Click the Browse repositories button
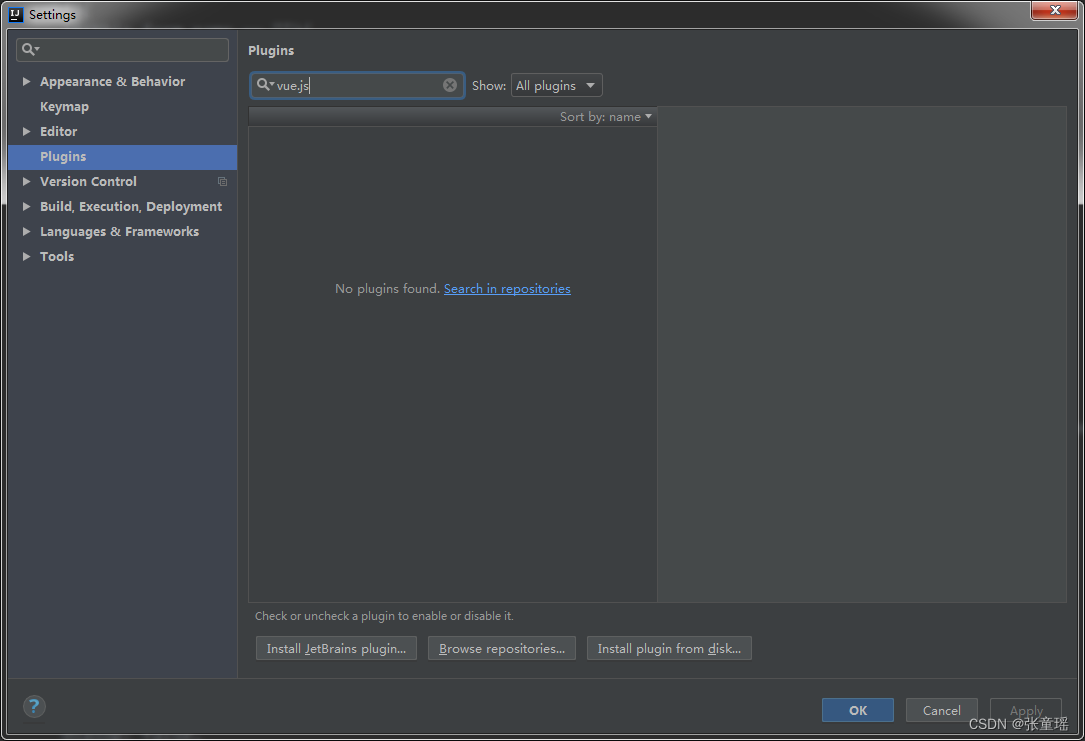This screenshot has height=741, width=1085. coord(501,649)
